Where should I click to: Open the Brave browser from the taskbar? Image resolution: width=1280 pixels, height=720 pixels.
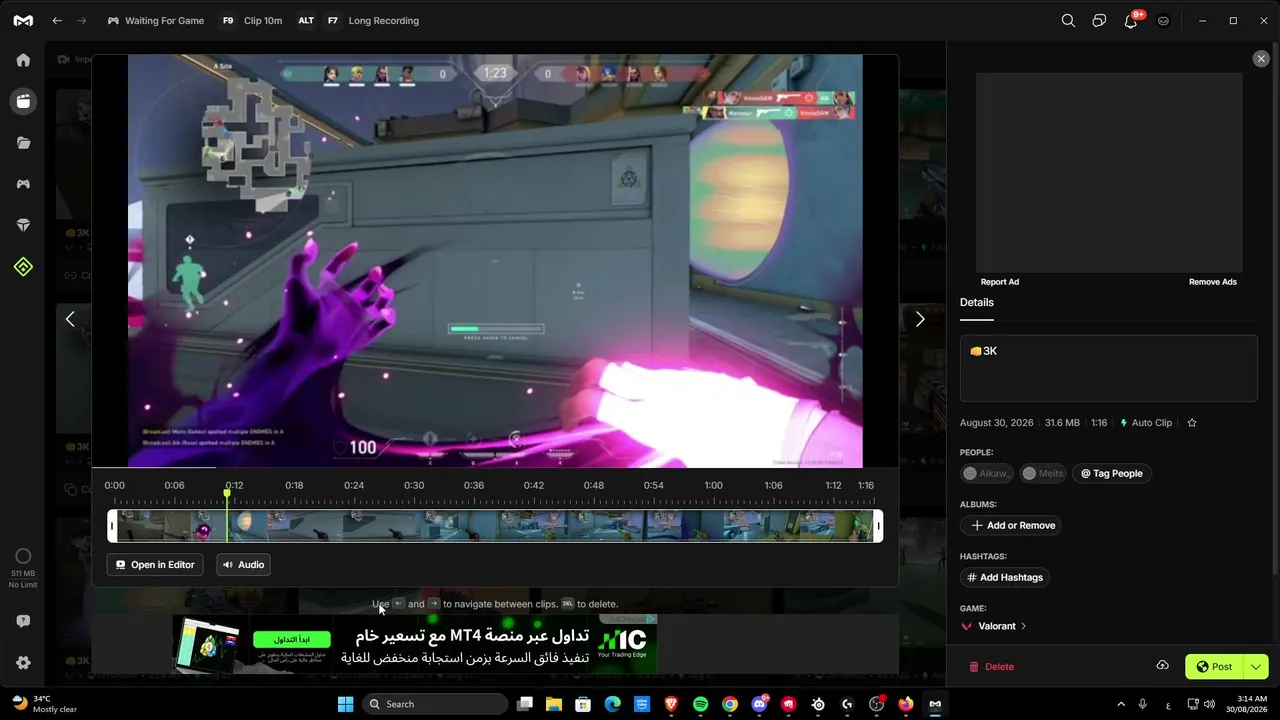tap(671, 704)
